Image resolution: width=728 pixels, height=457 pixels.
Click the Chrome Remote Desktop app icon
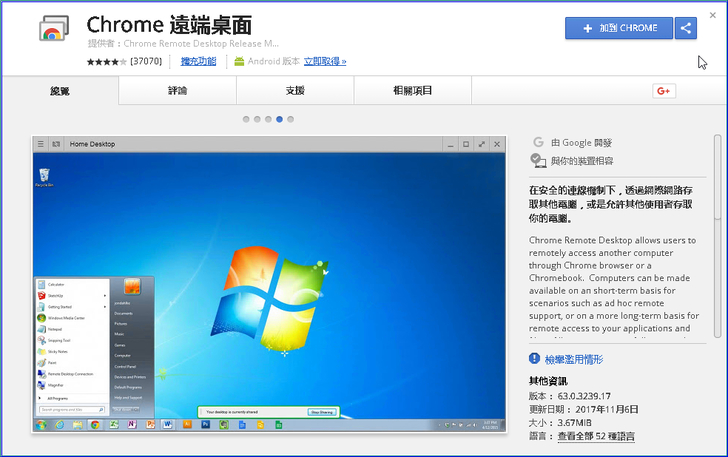[x=54, y=28]
